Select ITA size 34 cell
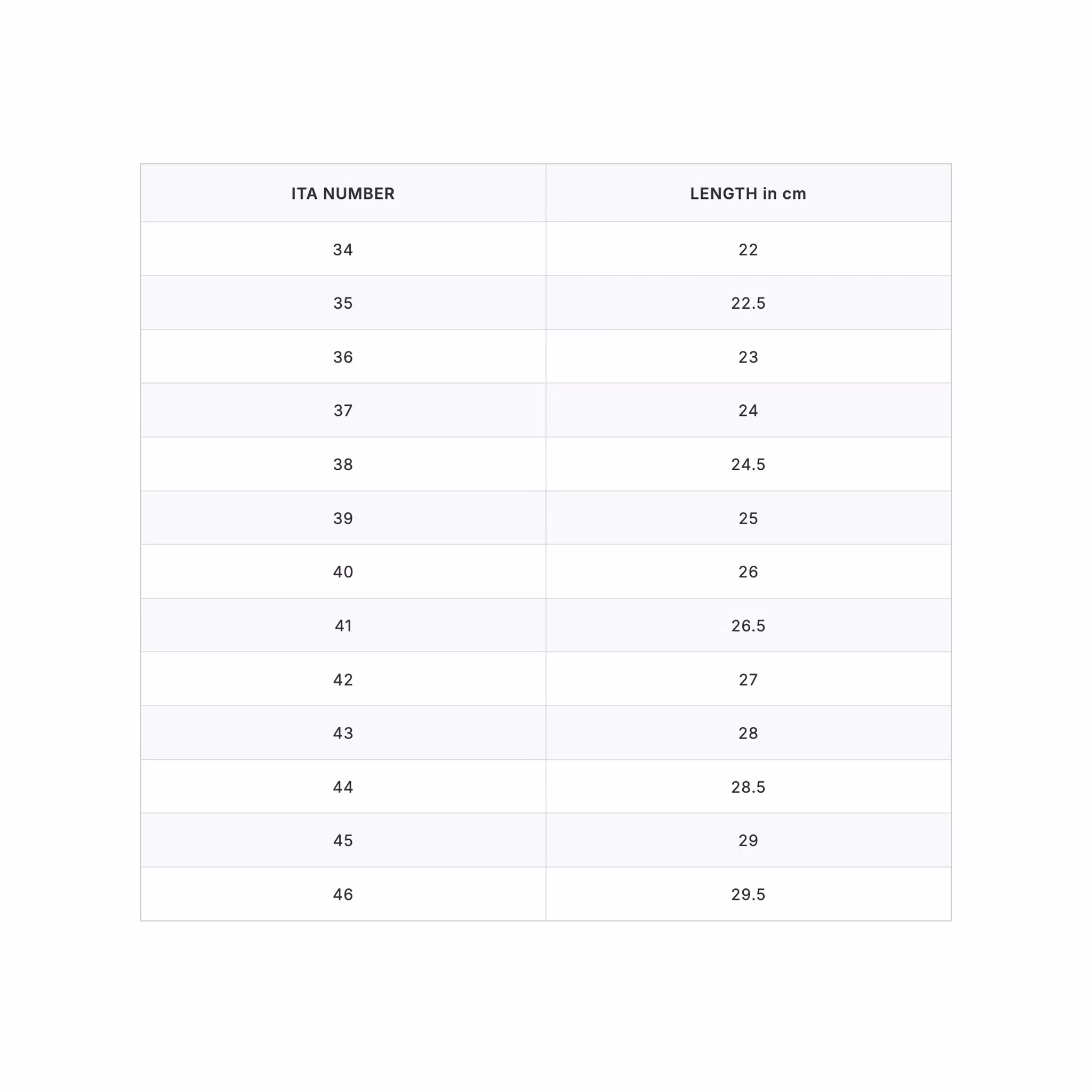Screen dimensions: 1092x1092 [x=342, y=249]
